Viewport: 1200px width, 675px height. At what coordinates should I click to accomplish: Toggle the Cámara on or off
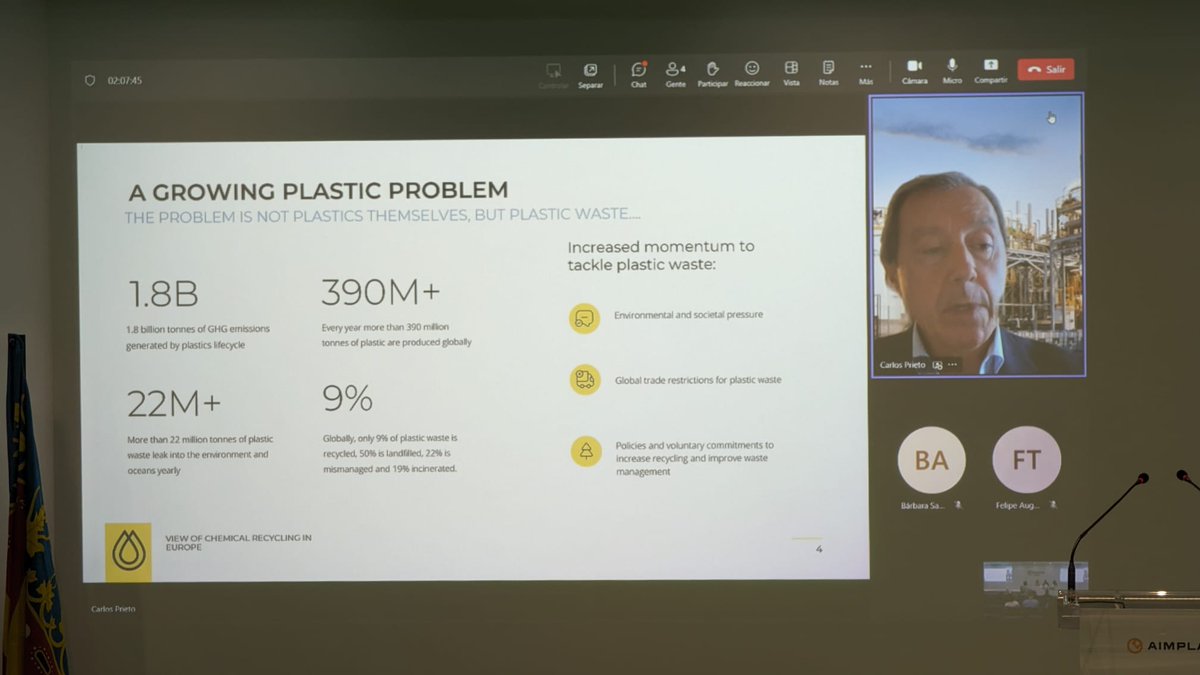point(914,72)
